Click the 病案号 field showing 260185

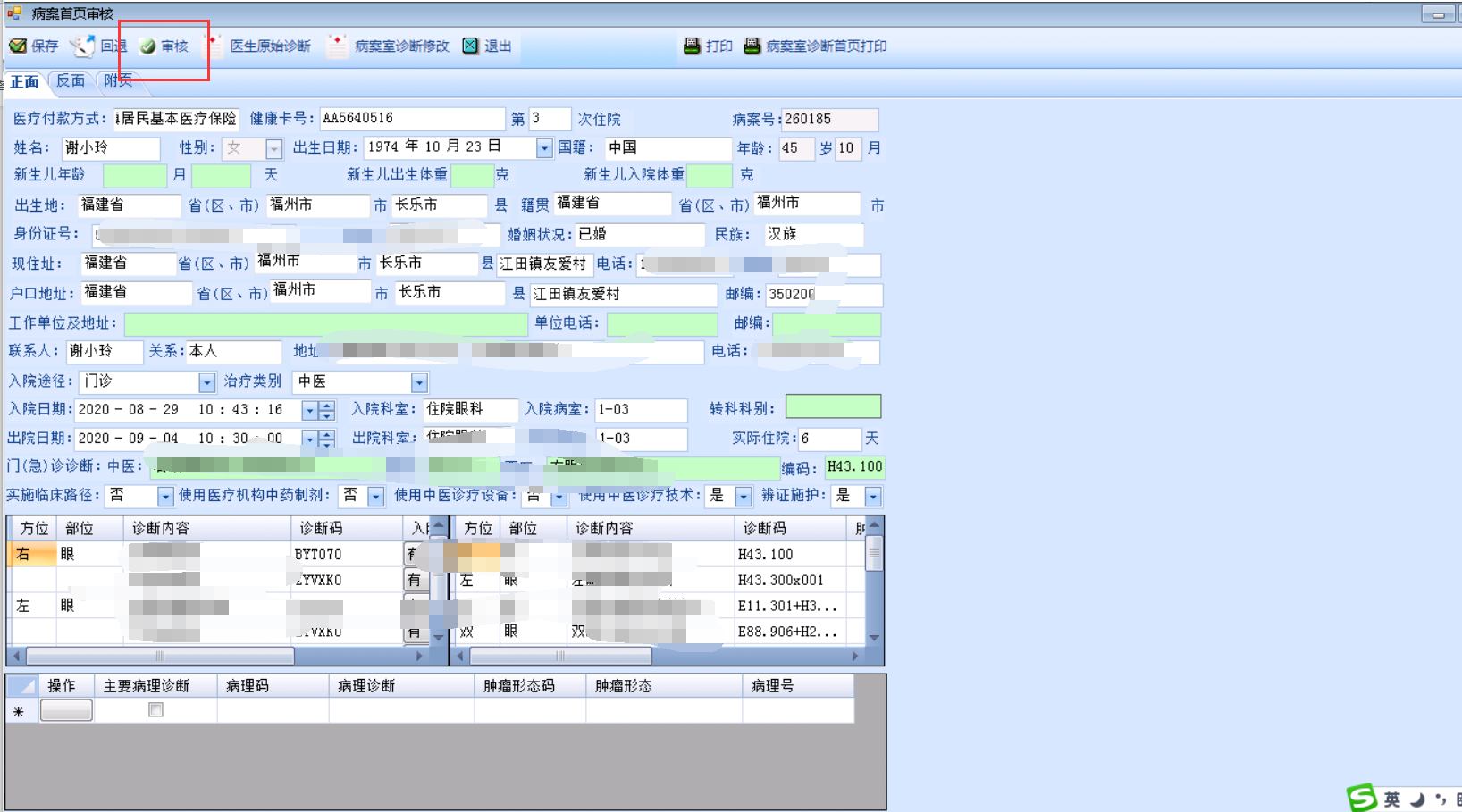coord(829,120)
